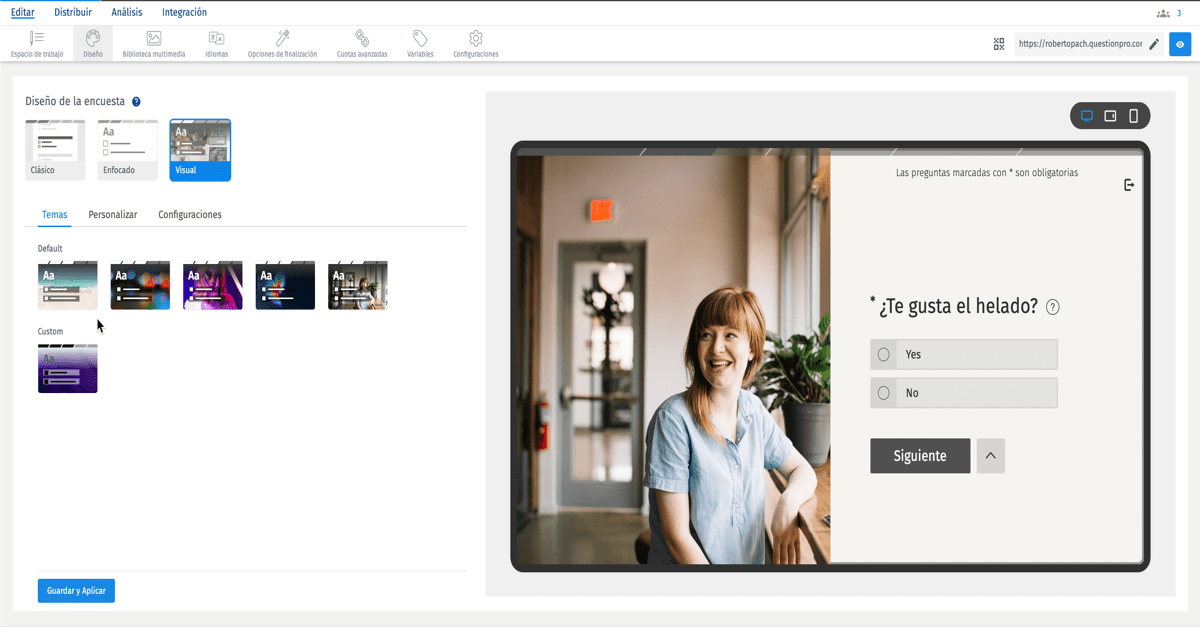Open the Configuraciones gear in toolbar
1200x630 pixels.
click(475, 42)
